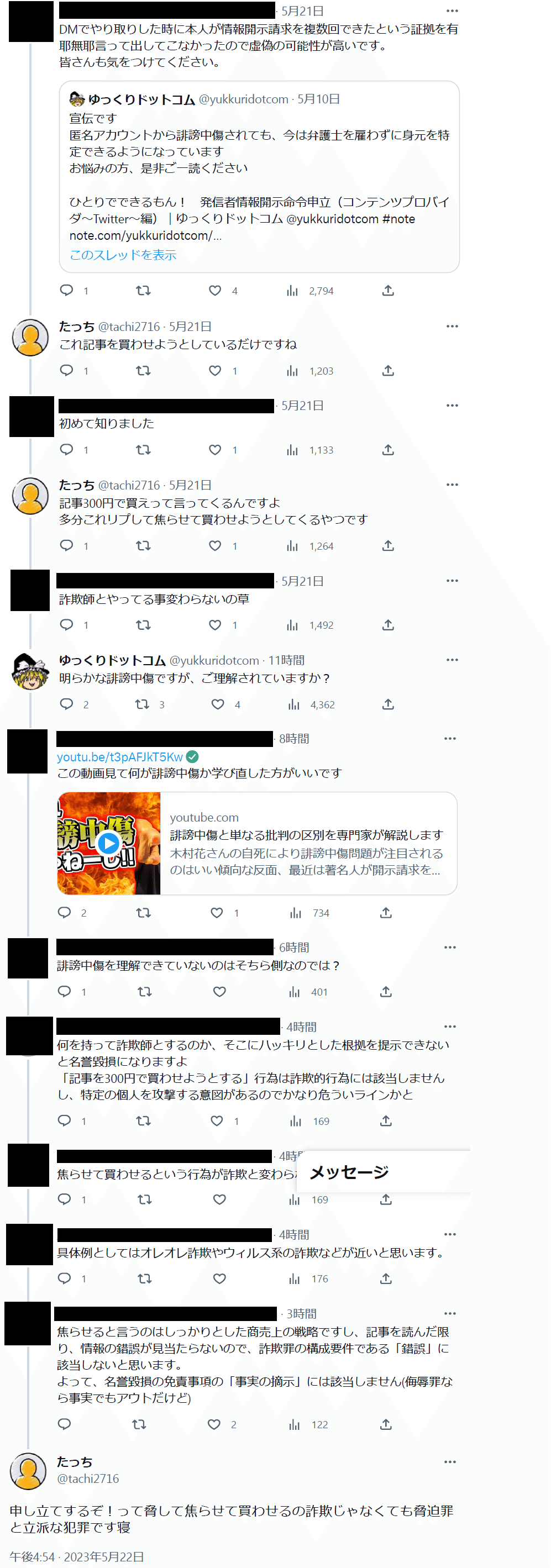The width and height of the screenshot is (551, 1568).
Task: Like the tweet with 2,794 views
Action: pyautogui.click(x=215, y=291)
